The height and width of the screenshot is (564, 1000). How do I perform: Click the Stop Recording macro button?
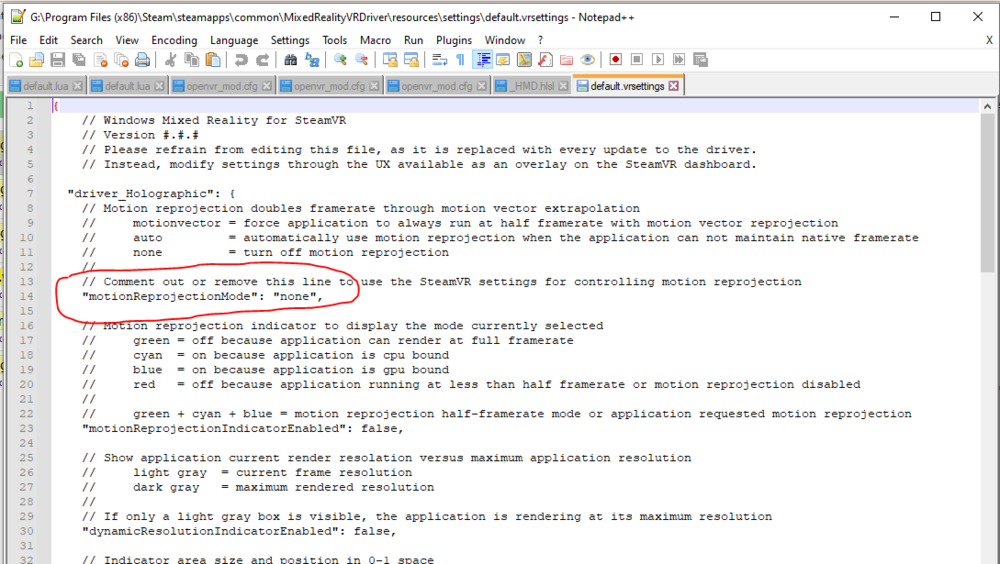[x=636, y=60]
